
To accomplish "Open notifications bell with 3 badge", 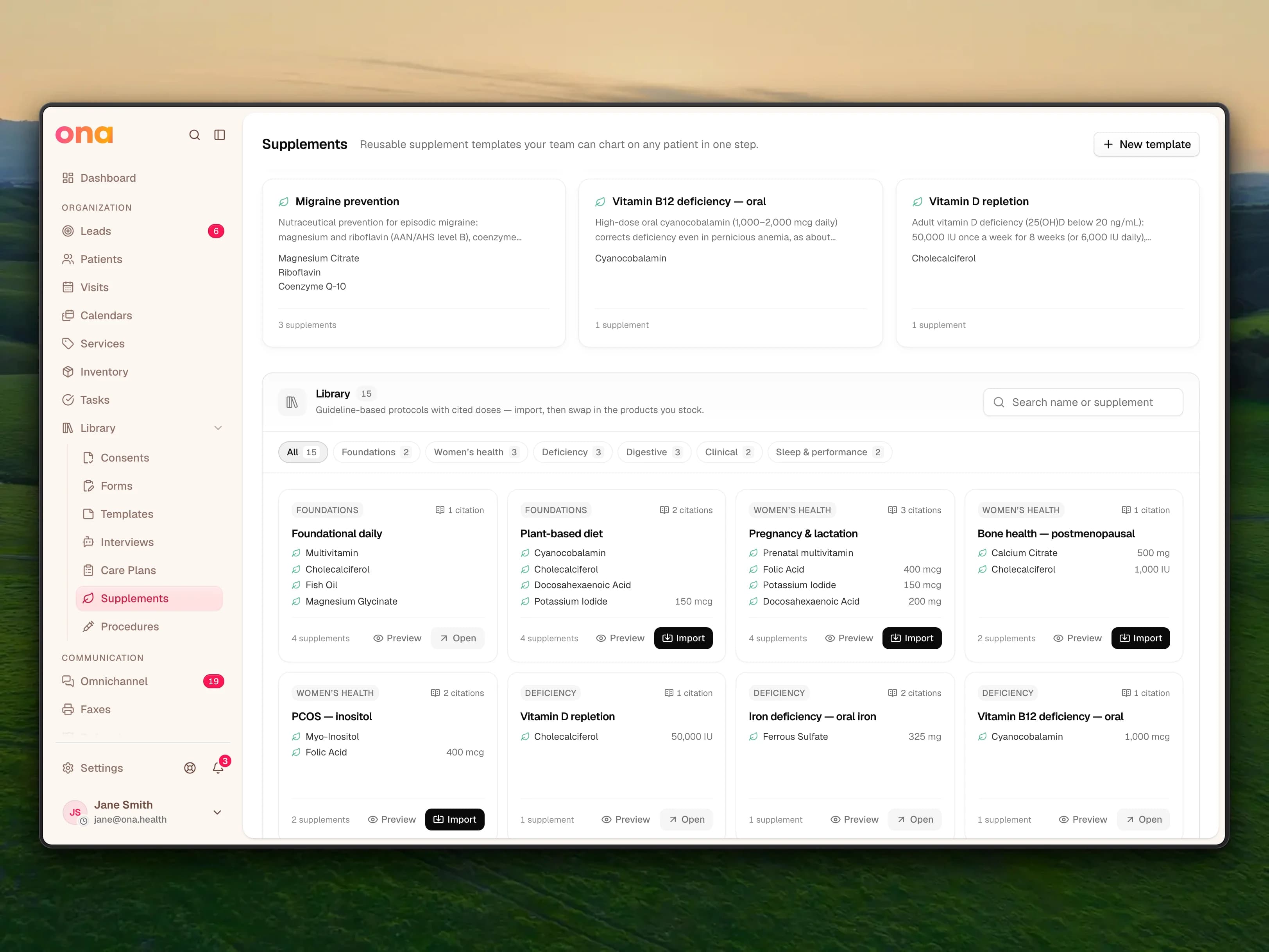I will 218,768.
